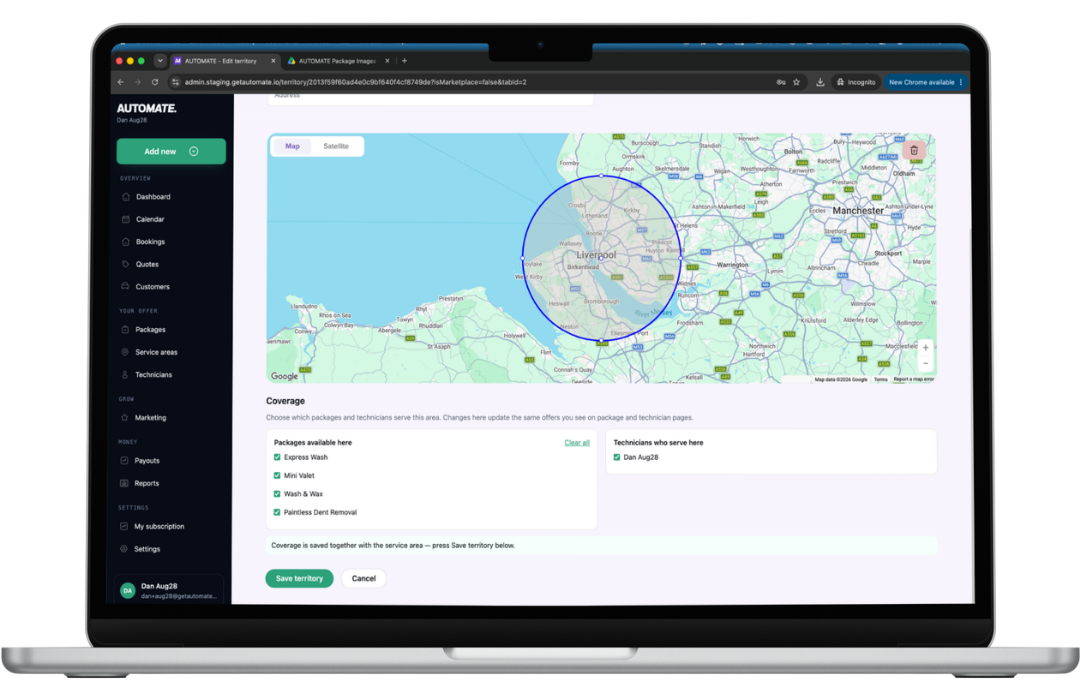The height and width of the screenshot is (700, 1080).
Task: Bookmark this page with star icon
Action: click(x=797, y=82)
